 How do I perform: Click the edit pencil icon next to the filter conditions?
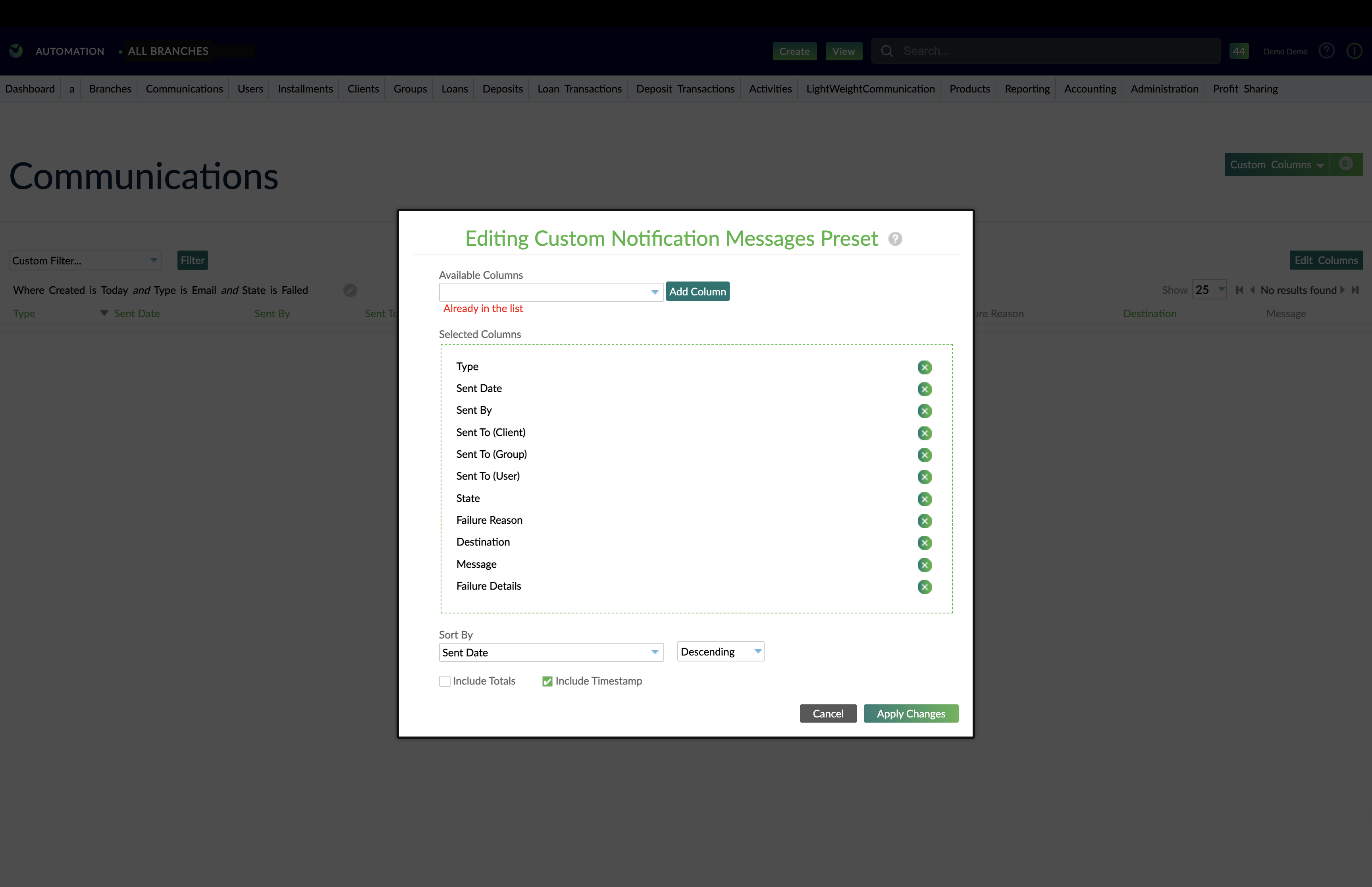(350, 290)
